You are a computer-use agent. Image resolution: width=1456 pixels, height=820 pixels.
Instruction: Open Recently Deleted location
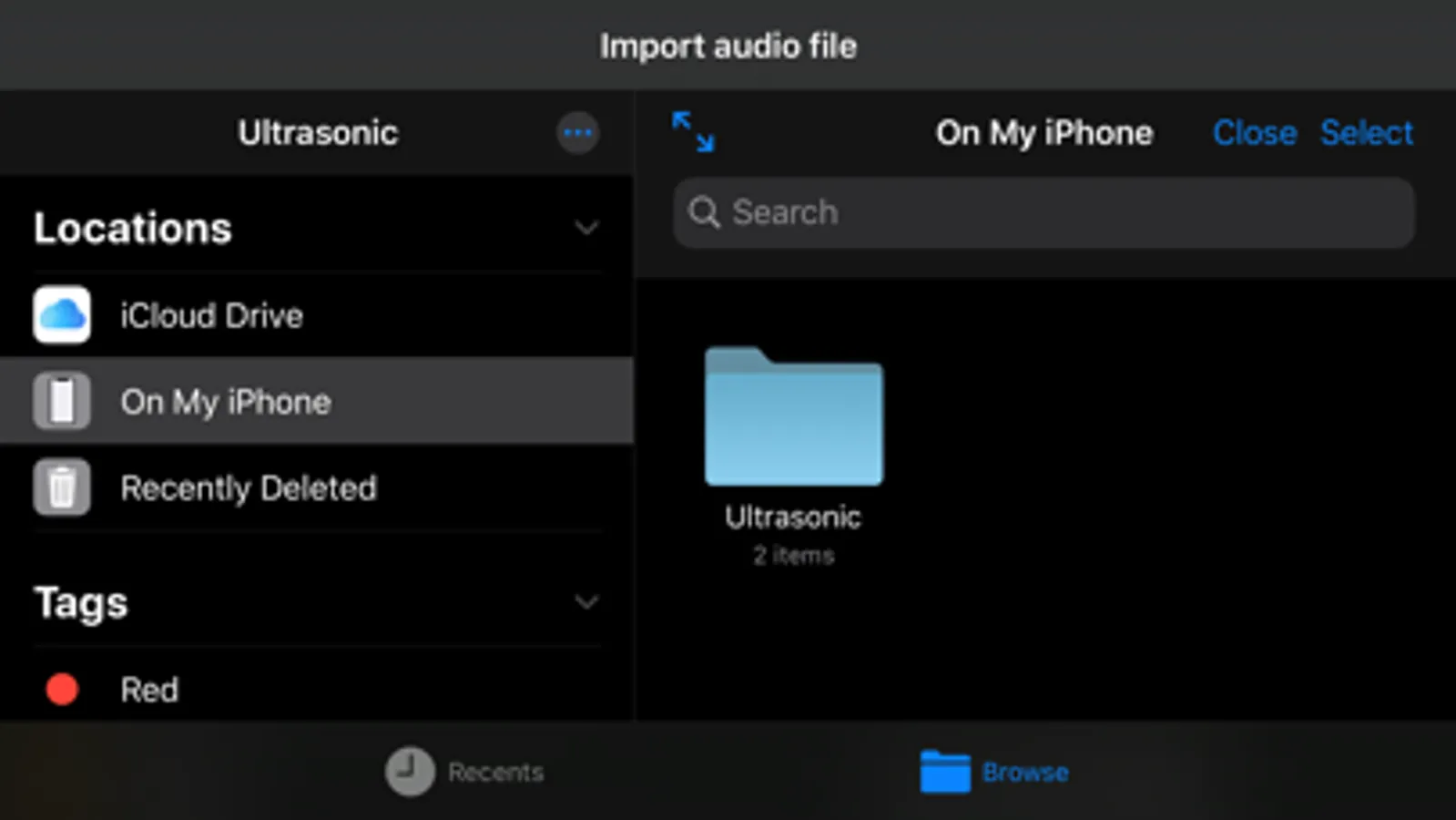[x=317, y=487]
